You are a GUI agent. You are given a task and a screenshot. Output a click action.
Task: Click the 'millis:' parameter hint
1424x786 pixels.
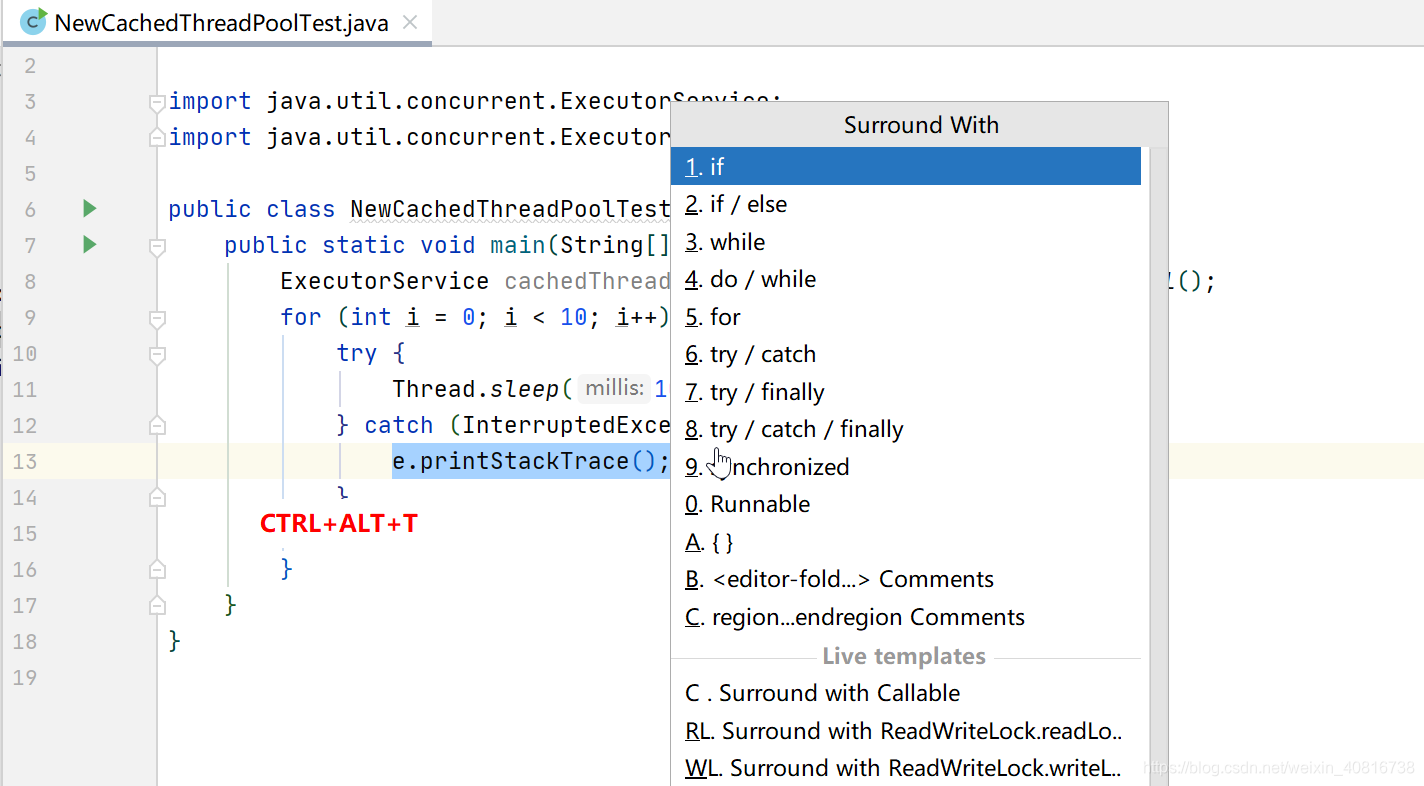[x=614, y=389]
